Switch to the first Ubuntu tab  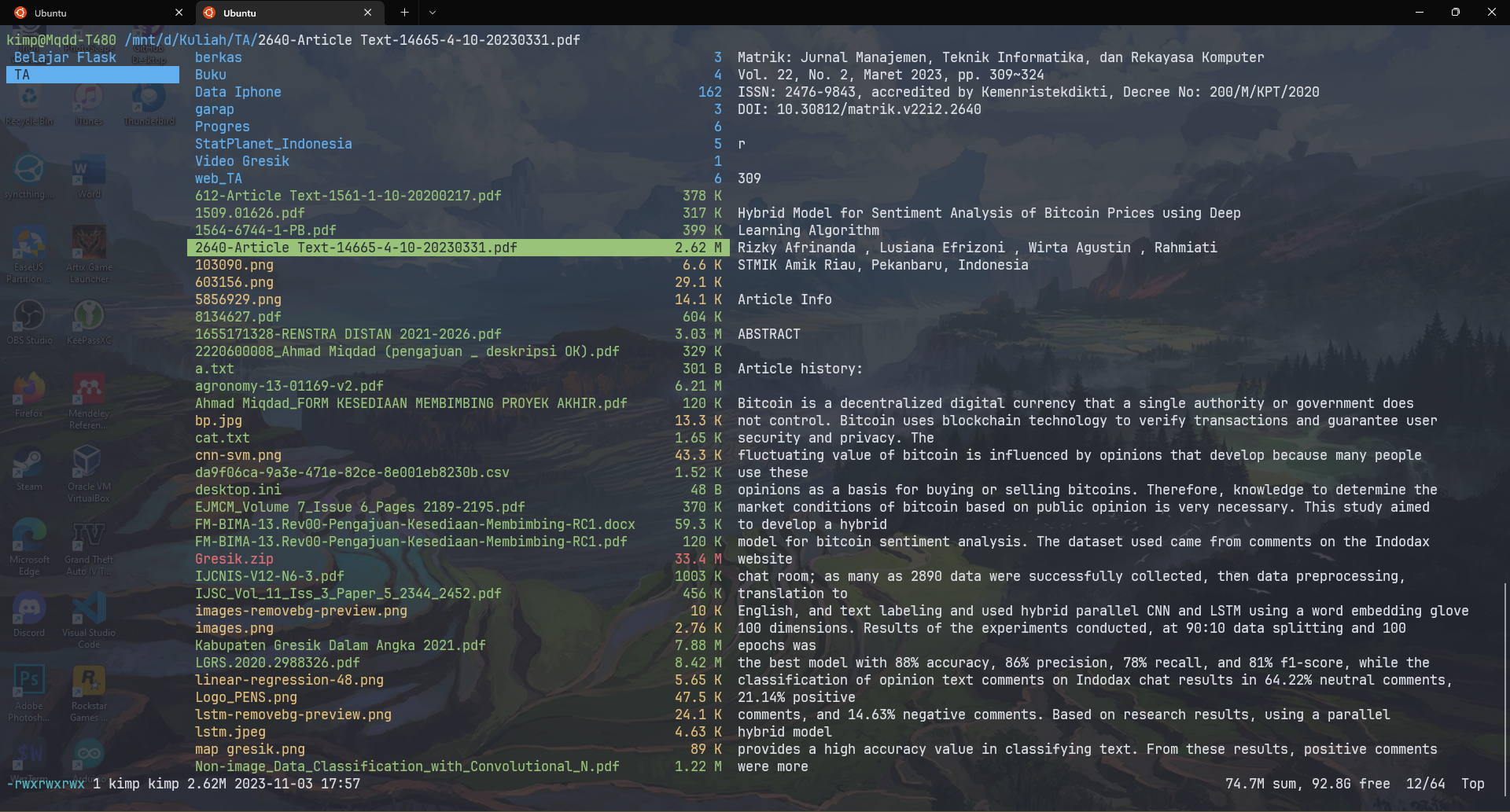[94, 13]
